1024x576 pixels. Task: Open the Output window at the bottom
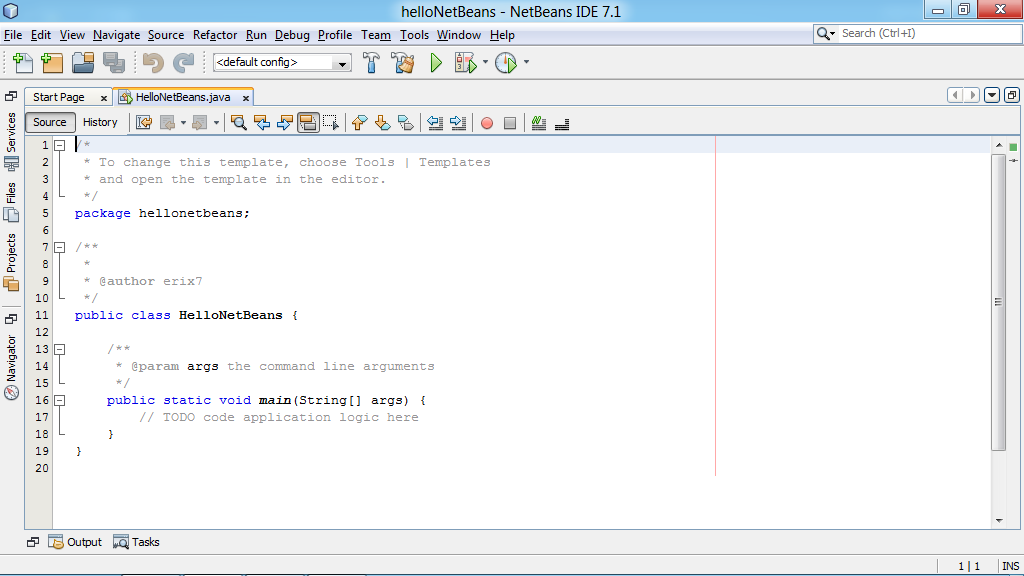(74, 541)
